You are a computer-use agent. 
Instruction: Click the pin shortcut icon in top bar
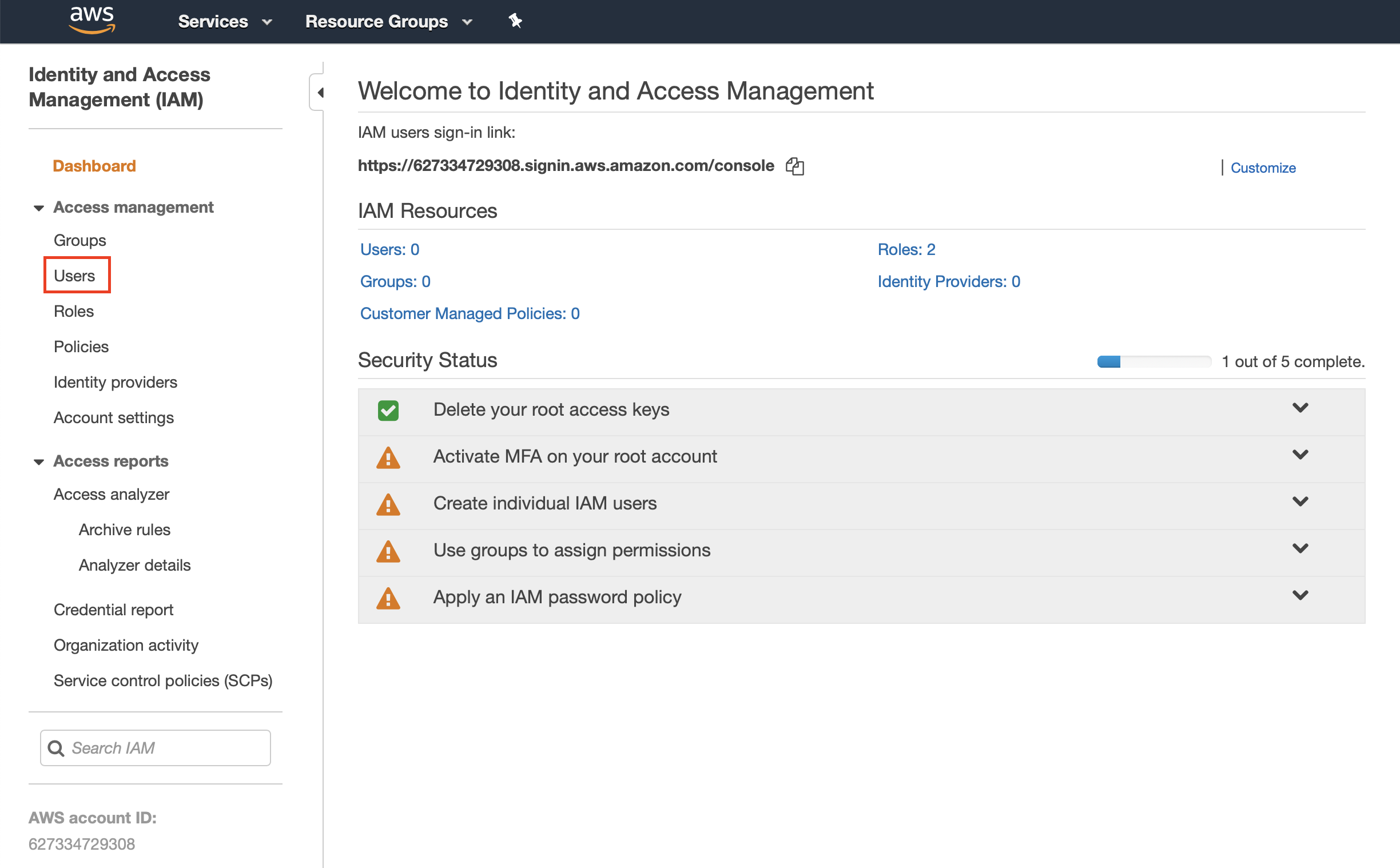click(x=515, y=21)
